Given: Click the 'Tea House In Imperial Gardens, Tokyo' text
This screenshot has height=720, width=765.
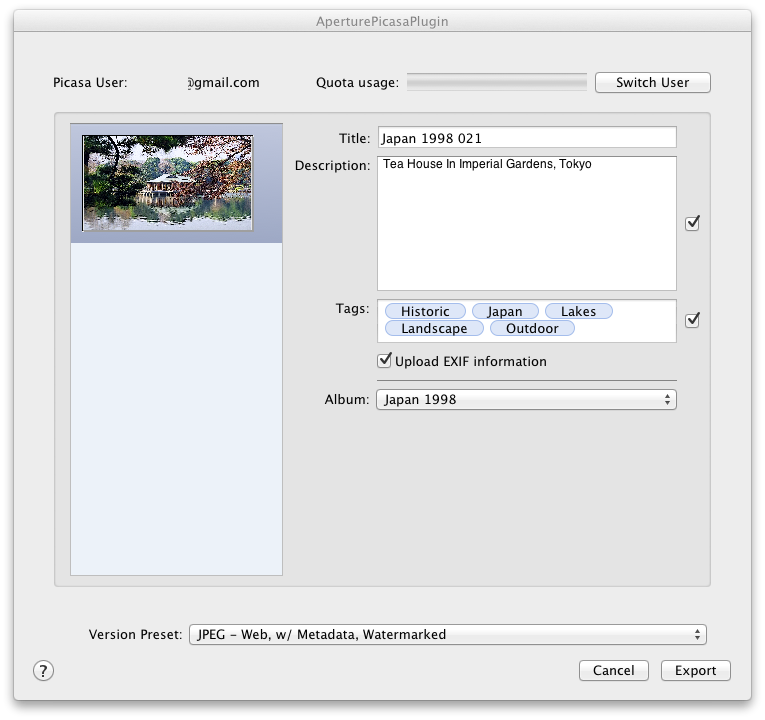Looking at the screenshot, I should 487,164.
